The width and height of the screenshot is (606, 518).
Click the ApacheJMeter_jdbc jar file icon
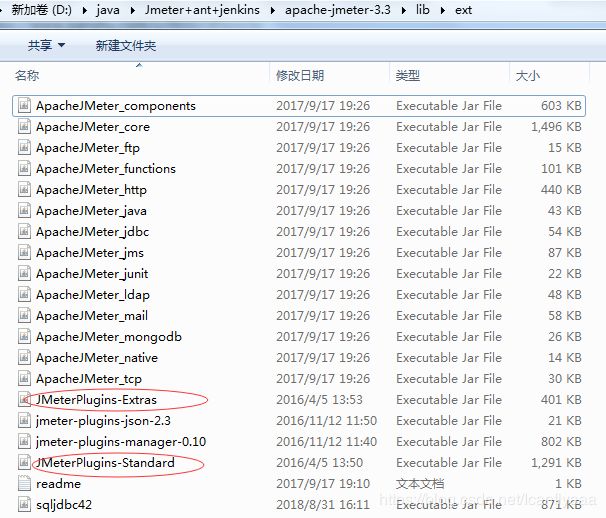pos(24,231)
